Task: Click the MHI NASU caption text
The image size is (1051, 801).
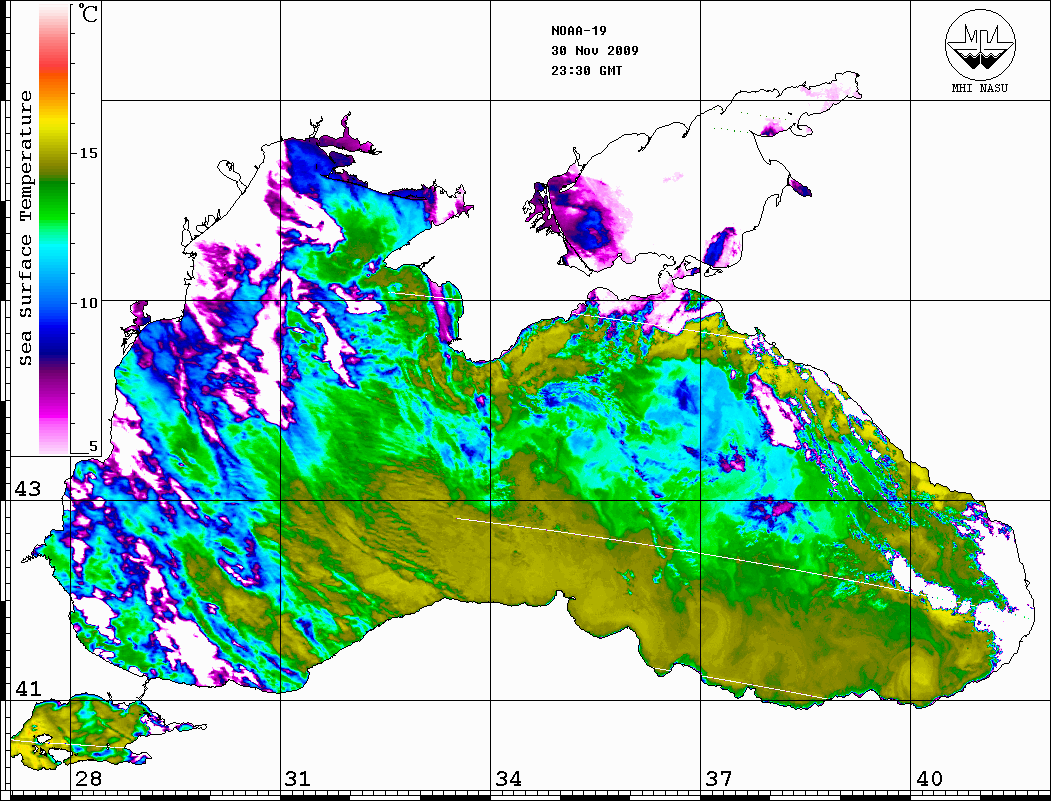Action: tap(980, 88)
